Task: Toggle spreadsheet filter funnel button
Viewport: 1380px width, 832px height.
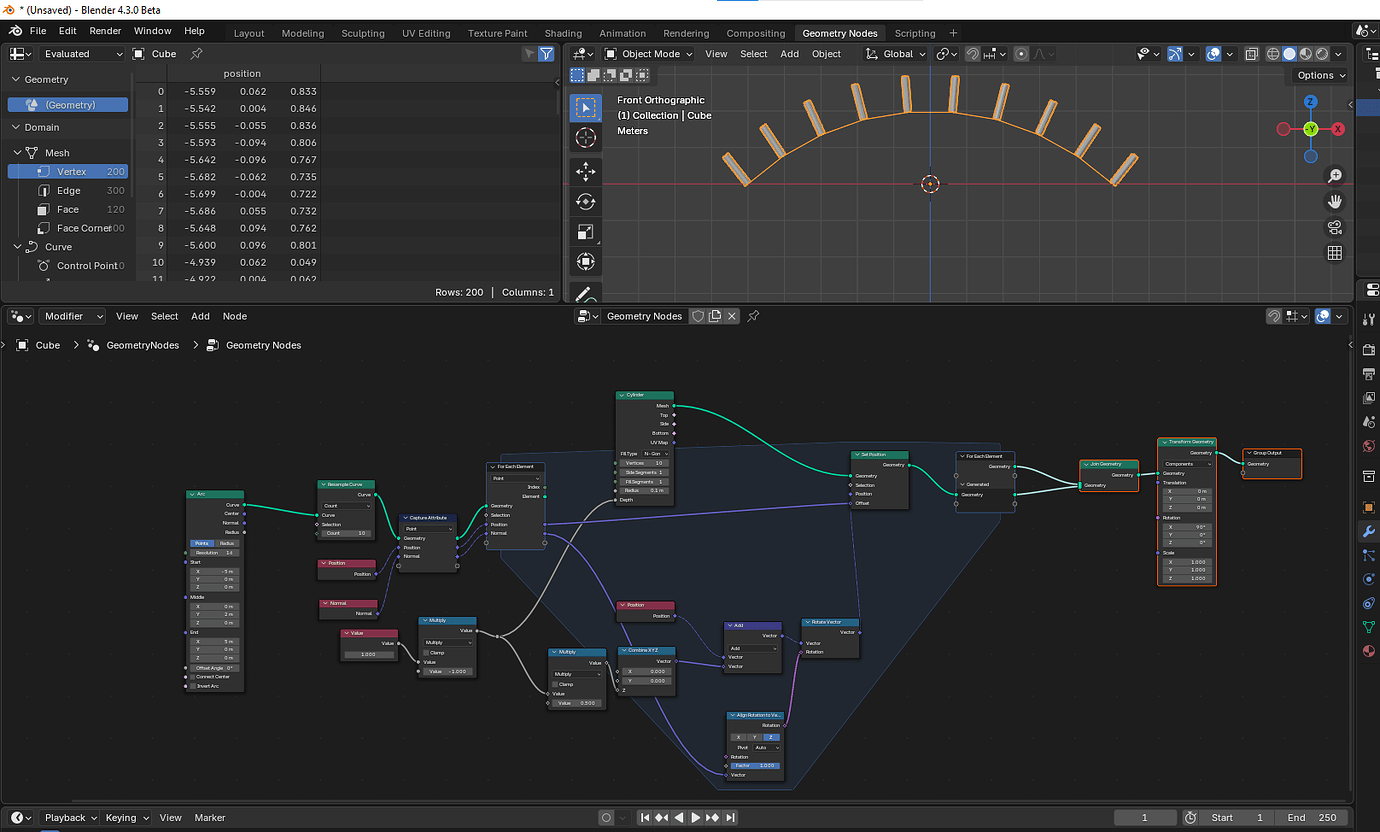Action: tap(546, 54)
